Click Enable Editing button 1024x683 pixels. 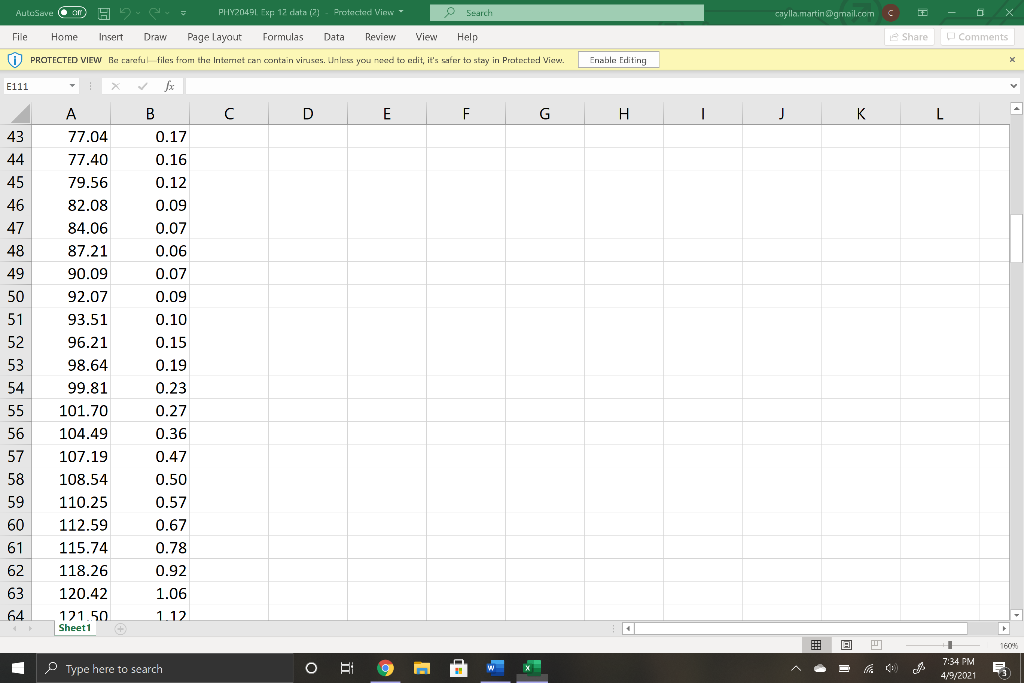click(x=618, y=60)
